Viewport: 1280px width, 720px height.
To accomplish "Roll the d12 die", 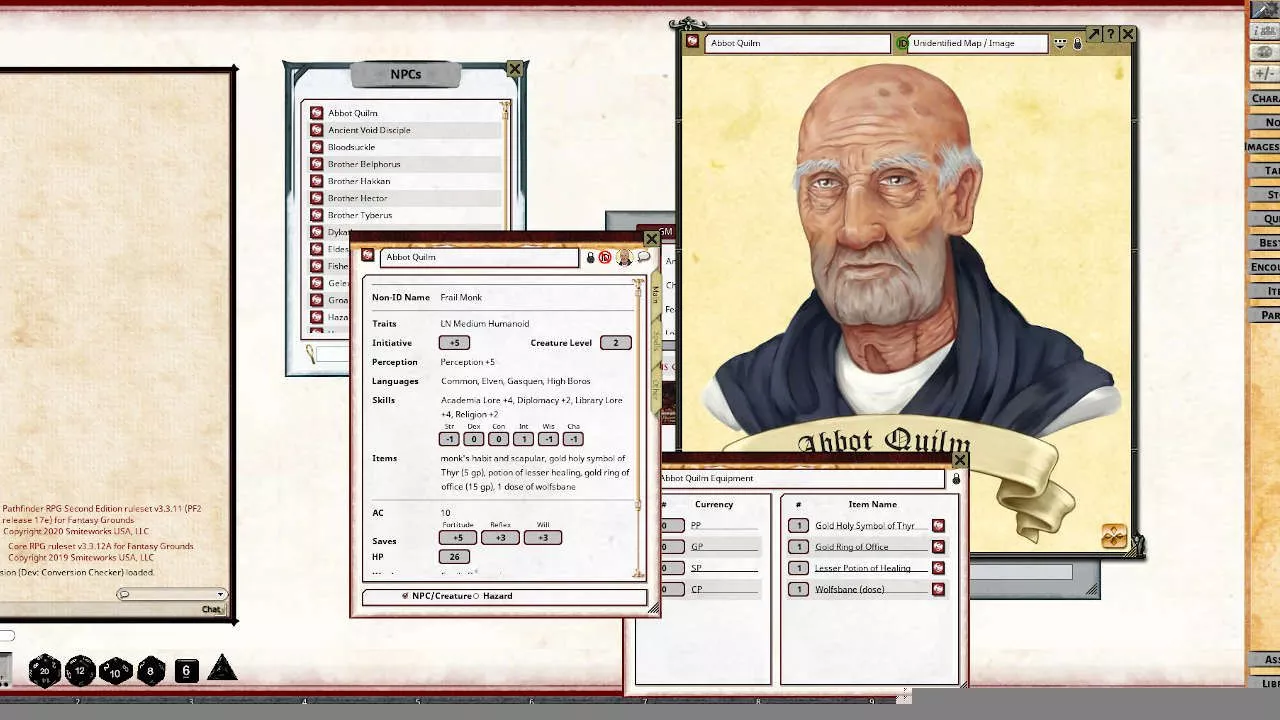I will tap(80, 671).
